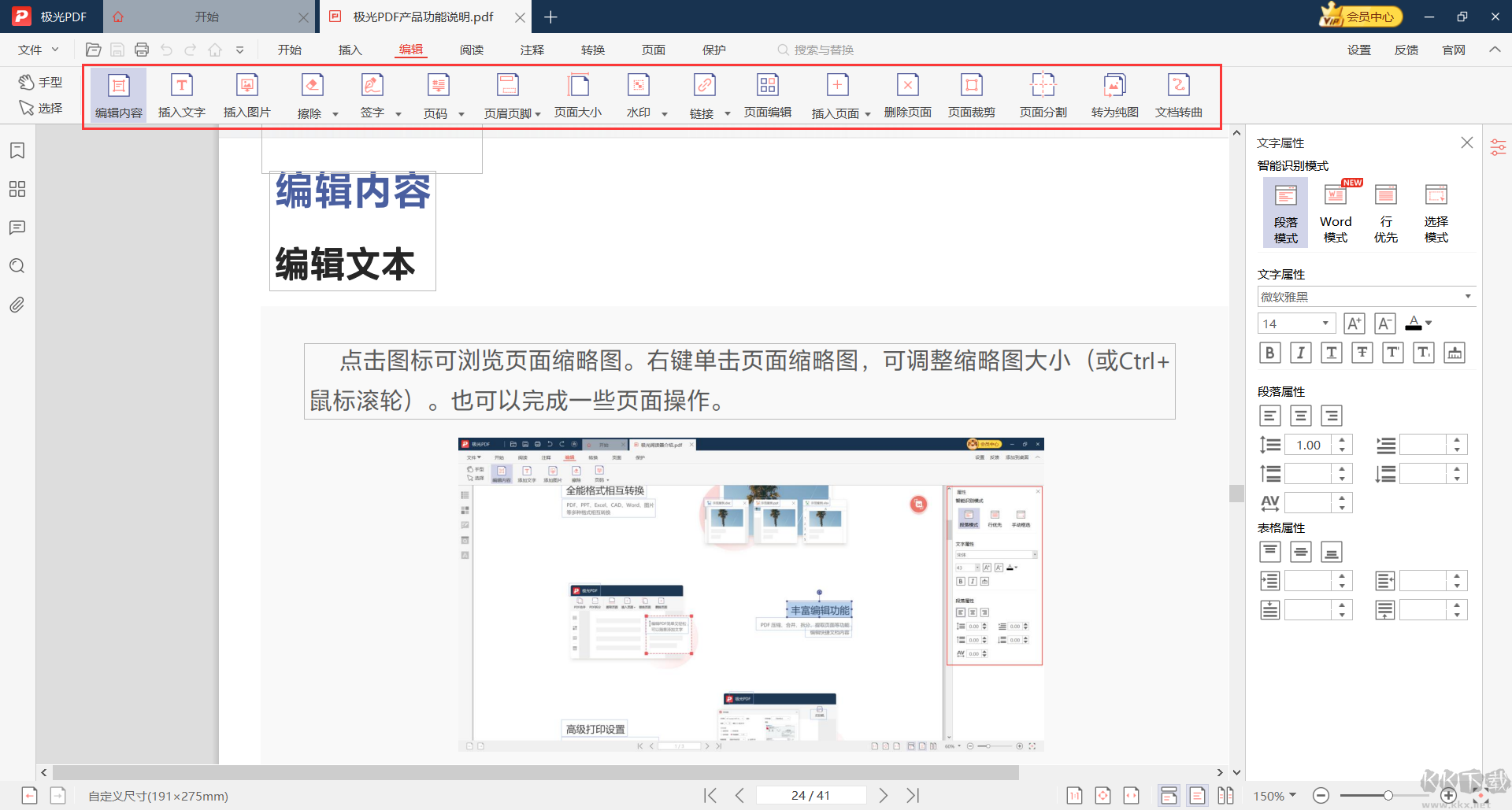
Task: Switch to the 保护 ribbon tab
Action: point(714,50)
